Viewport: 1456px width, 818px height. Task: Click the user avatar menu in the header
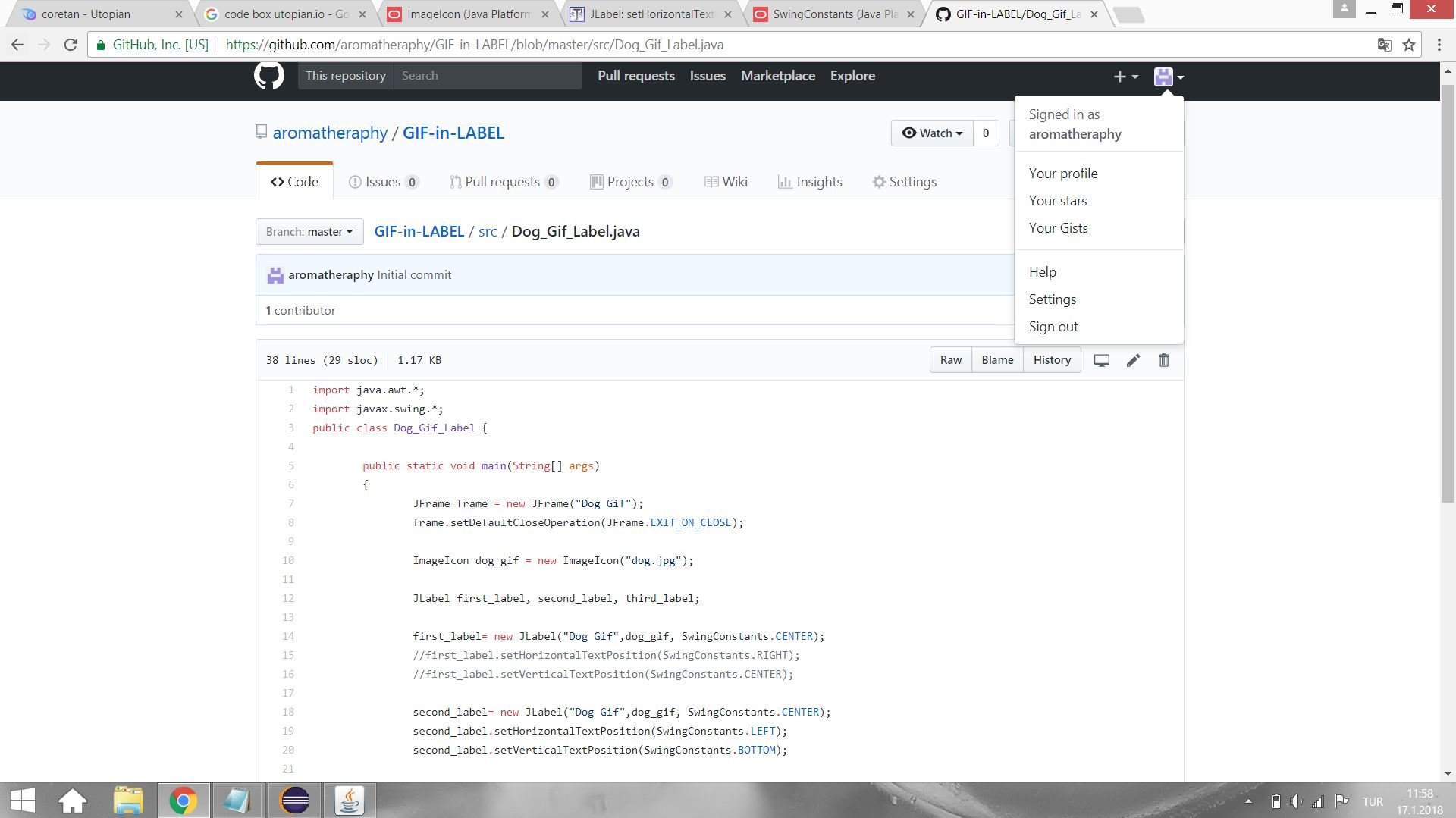click(1169, 77)
